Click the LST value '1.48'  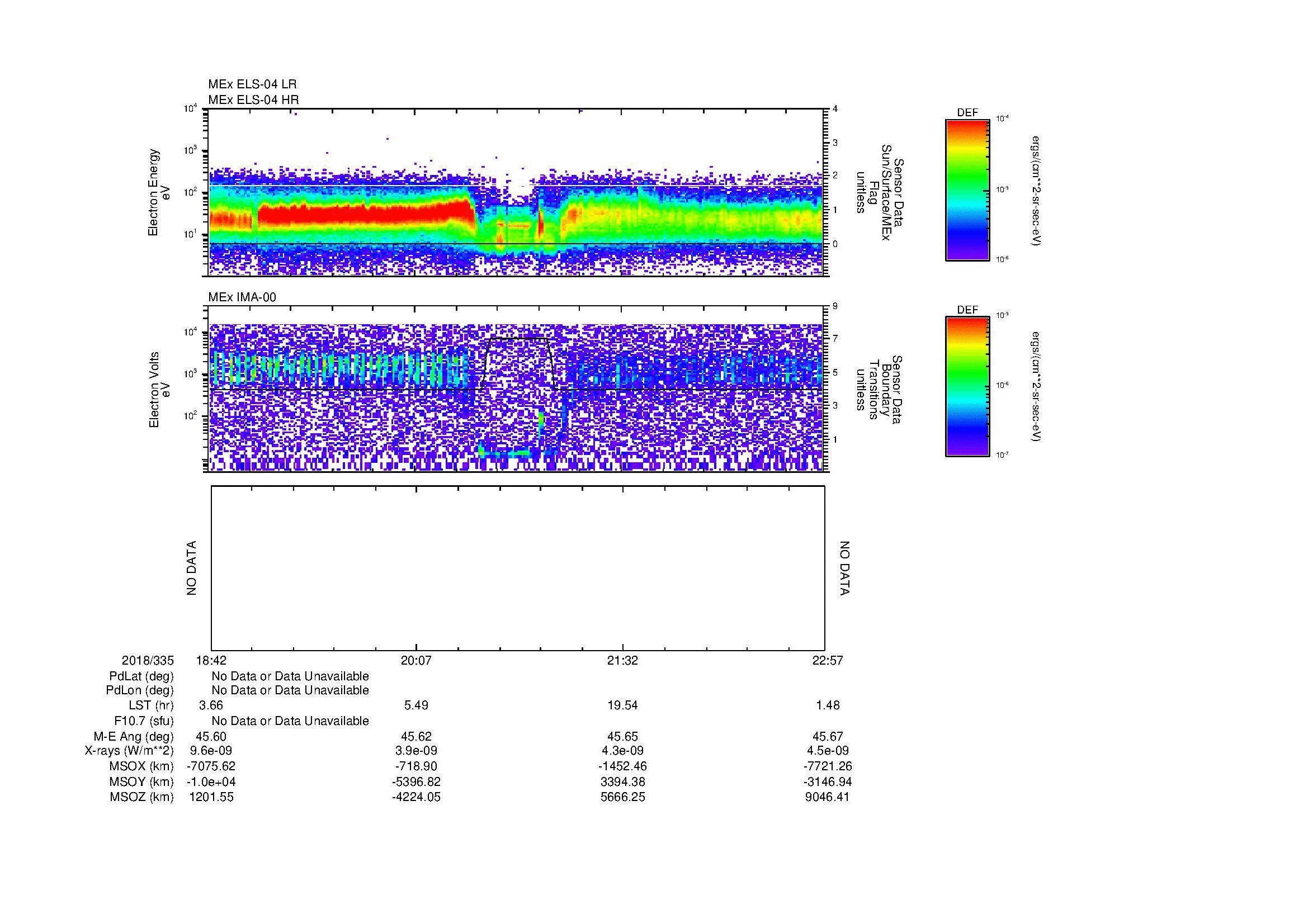(828, 706)
